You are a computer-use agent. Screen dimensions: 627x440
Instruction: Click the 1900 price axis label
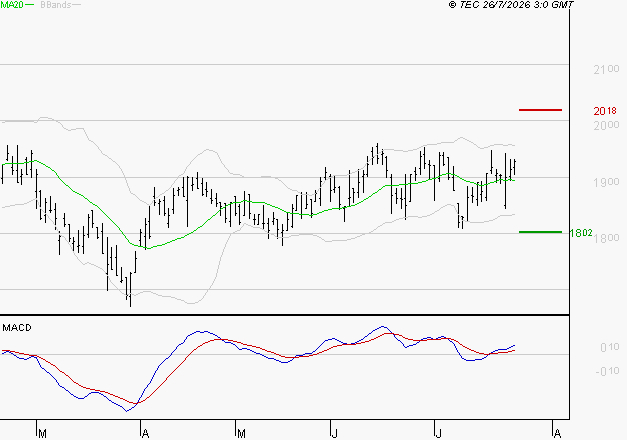(606, 182)
